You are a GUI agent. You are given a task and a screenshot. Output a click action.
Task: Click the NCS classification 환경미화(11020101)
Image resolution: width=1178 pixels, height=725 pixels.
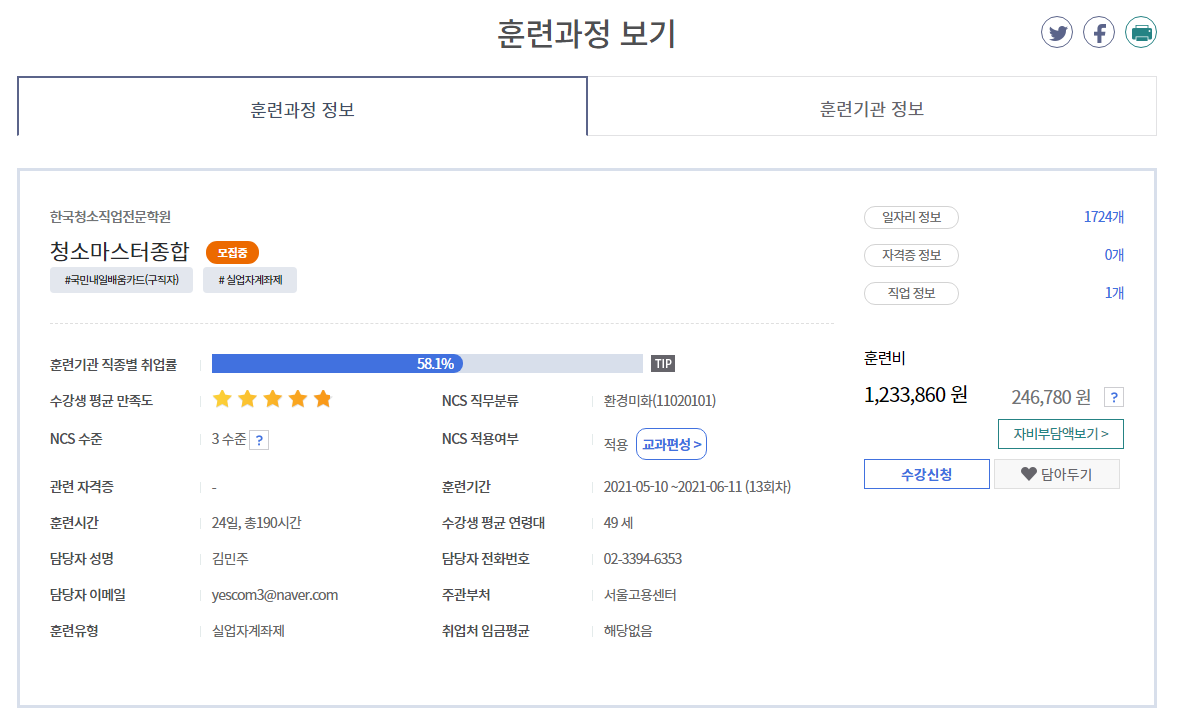660,401
